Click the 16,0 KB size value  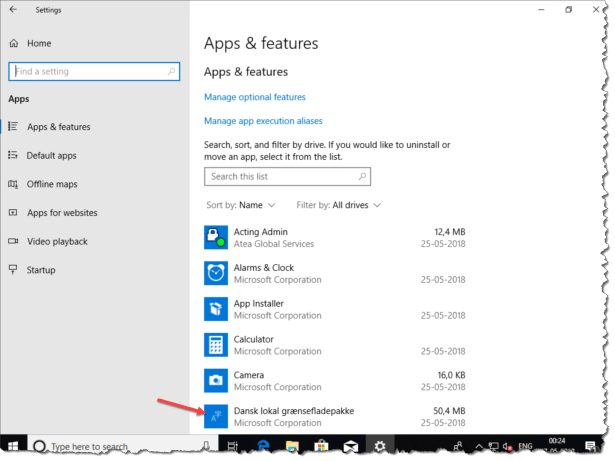(x=451, y=375)
